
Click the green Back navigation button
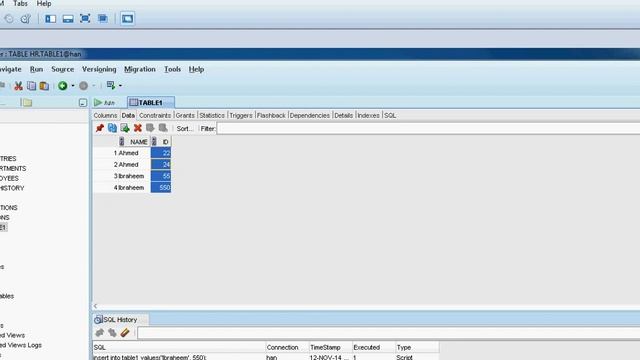coord(62,86)
